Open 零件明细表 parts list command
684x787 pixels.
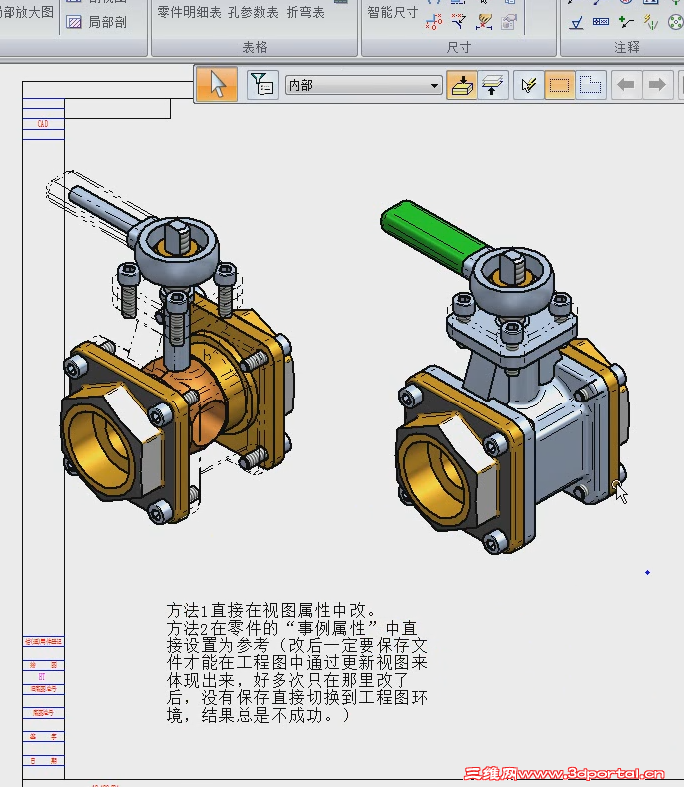(x=189, y=12)
